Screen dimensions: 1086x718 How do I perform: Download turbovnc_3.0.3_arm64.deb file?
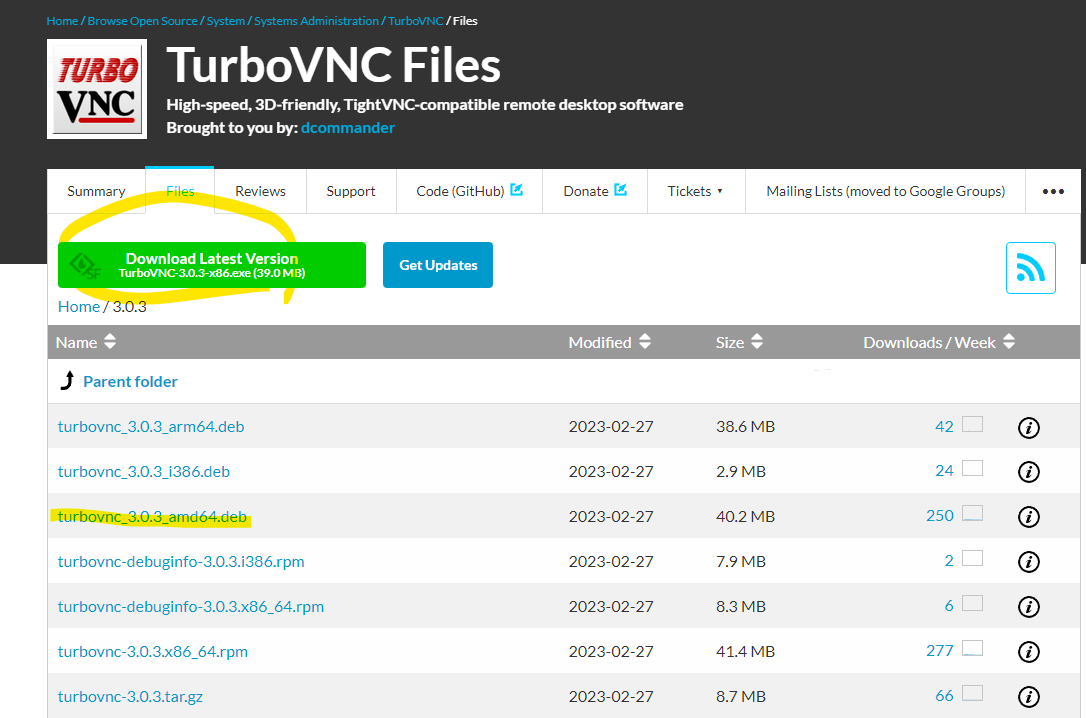[151, 427]
